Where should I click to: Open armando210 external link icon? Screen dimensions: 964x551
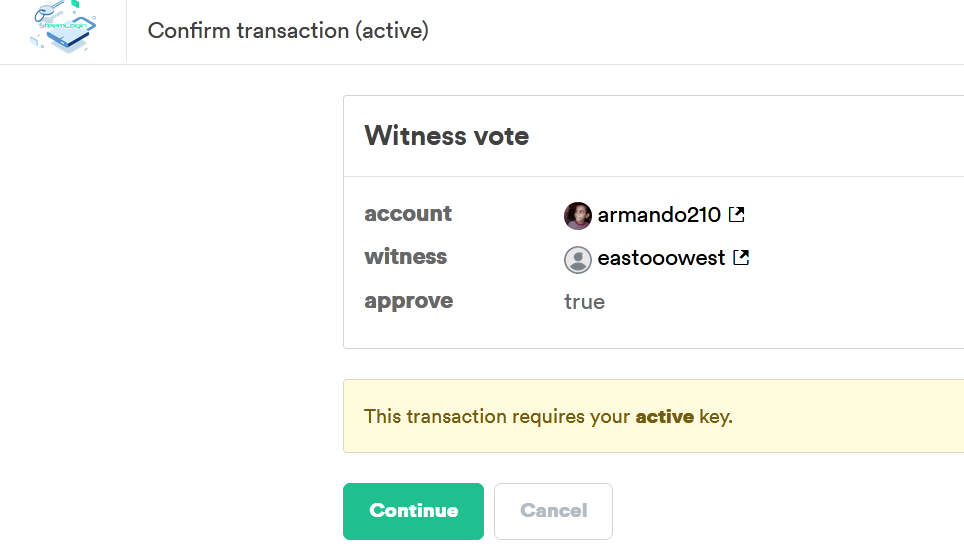pyautogui.click(x=737, y=214)
